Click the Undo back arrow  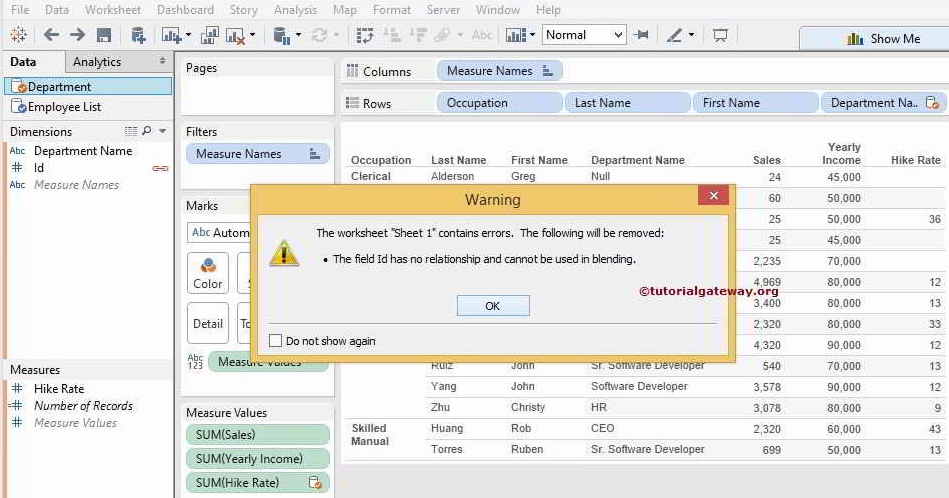point(51,35)
